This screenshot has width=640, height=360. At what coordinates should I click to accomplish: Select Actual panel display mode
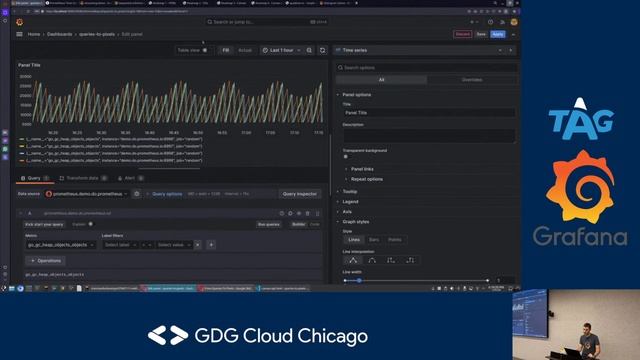tap(245, 50)
